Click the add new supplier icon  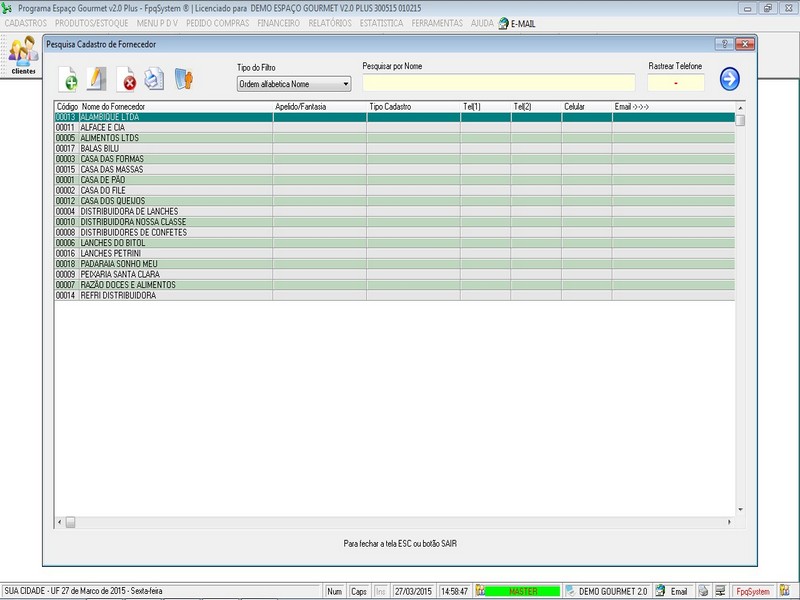pos(69,80)
